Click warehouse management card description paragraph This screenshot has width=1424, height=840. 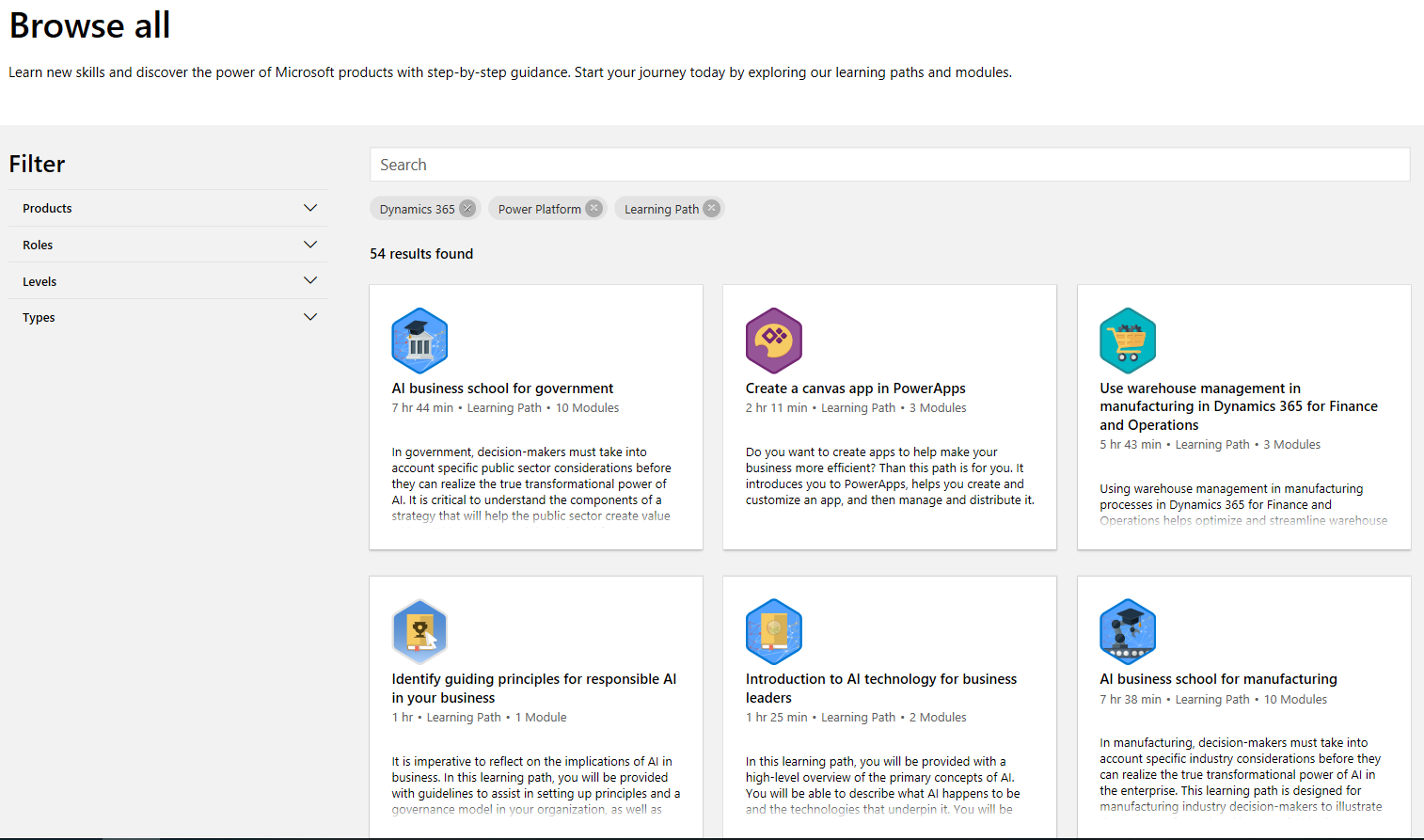click(1243, 505)
